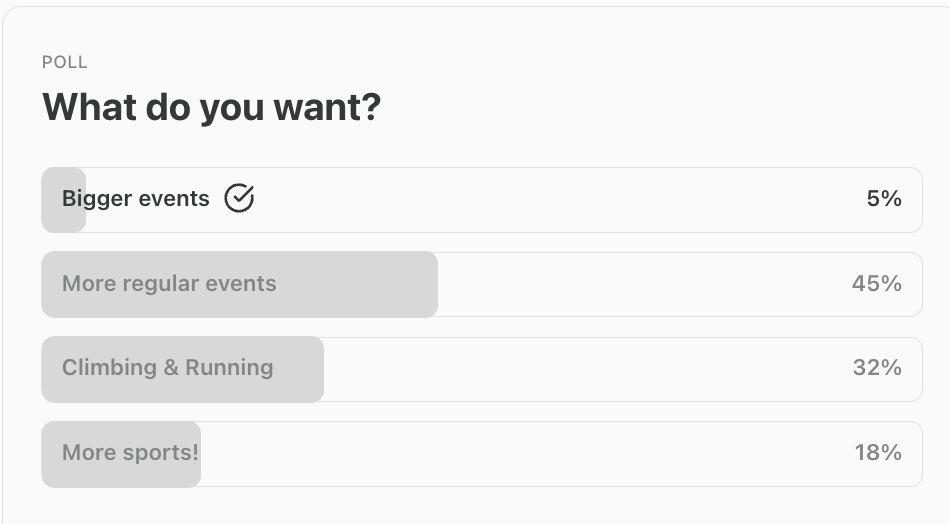Click the Climbing & Running text label
The height and width of the screenshot is (524, 950).
[x=167, y=368]
